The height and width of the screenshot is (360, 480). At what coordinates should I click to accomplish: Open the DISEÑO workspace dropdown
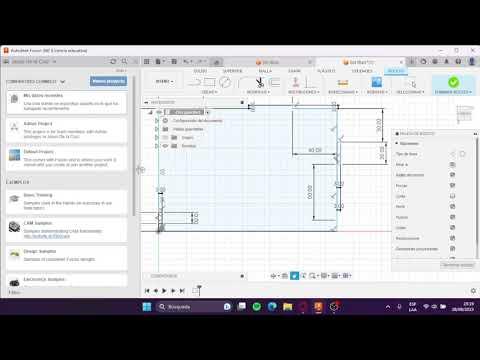(x=165, y=81)
